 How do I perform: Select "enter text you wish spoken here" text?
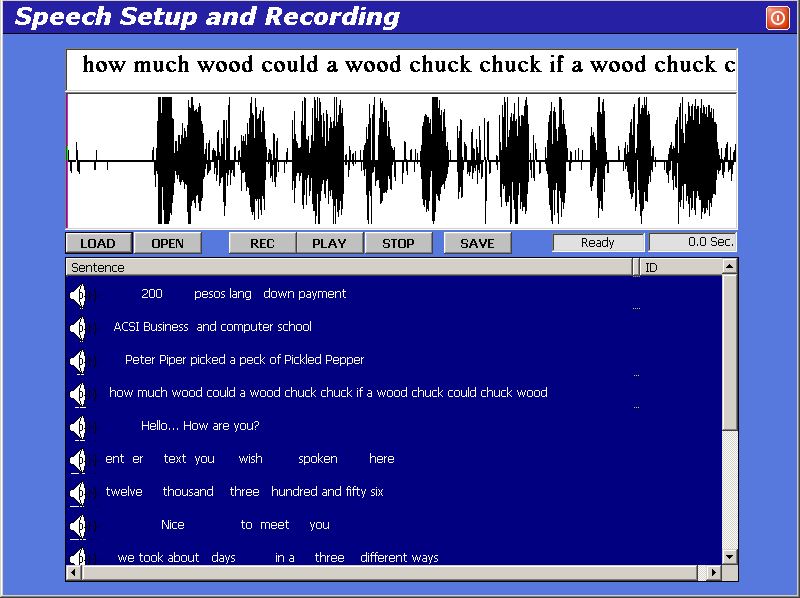250,459
